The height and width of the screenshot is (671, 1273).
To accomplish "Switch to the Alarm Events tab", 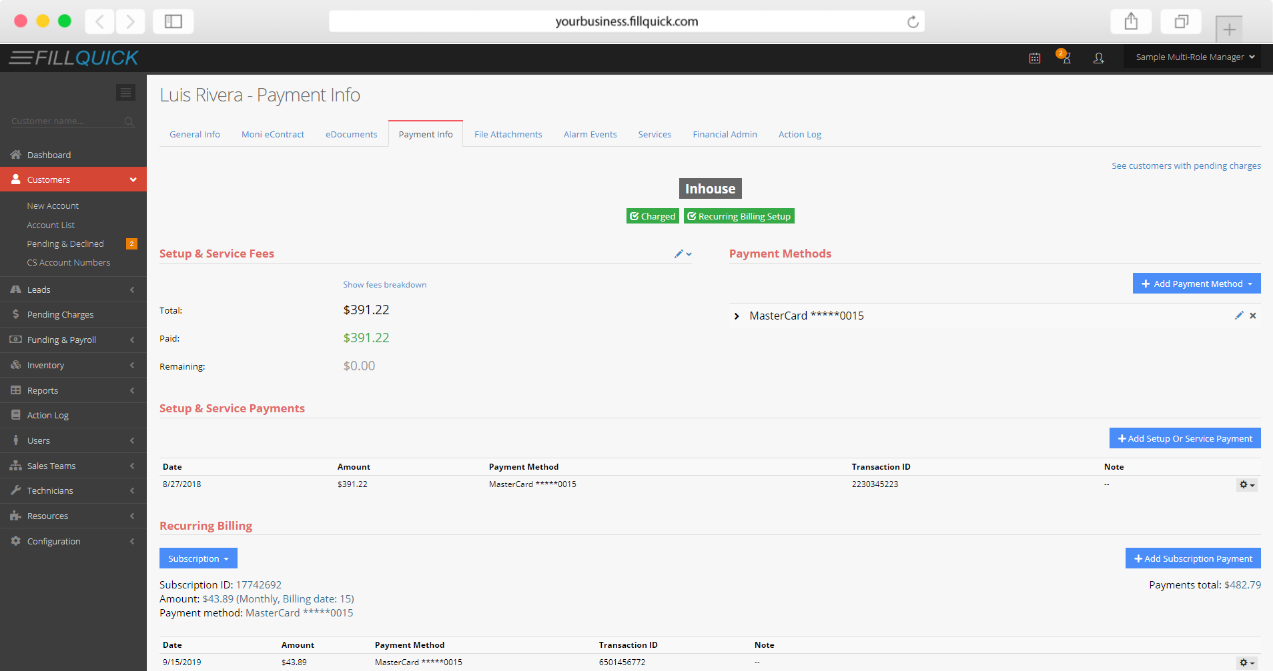I will (x=590, y=134).
